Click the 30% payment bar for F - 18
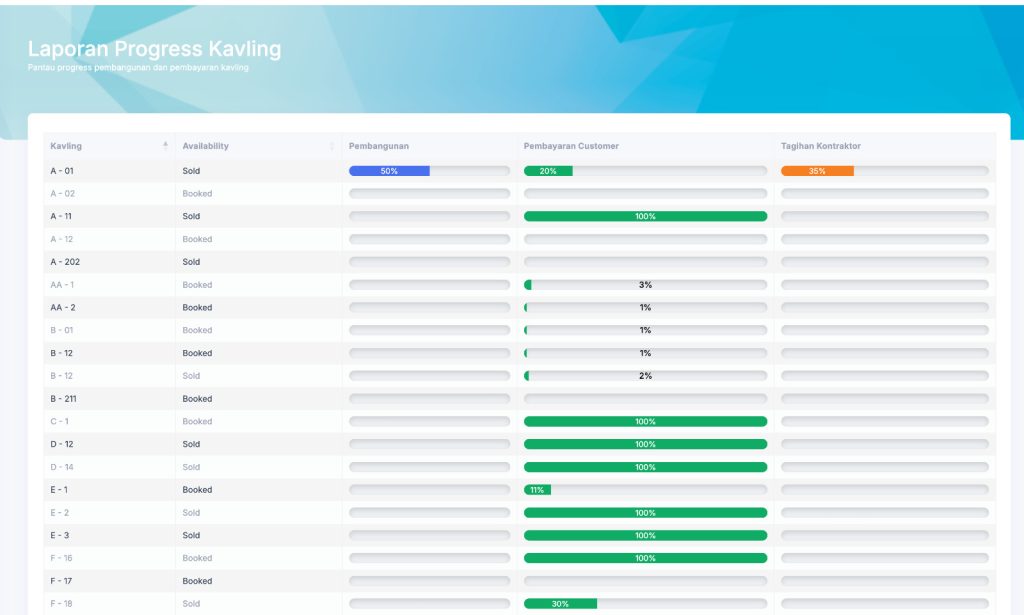 click(x=560, y=604)
